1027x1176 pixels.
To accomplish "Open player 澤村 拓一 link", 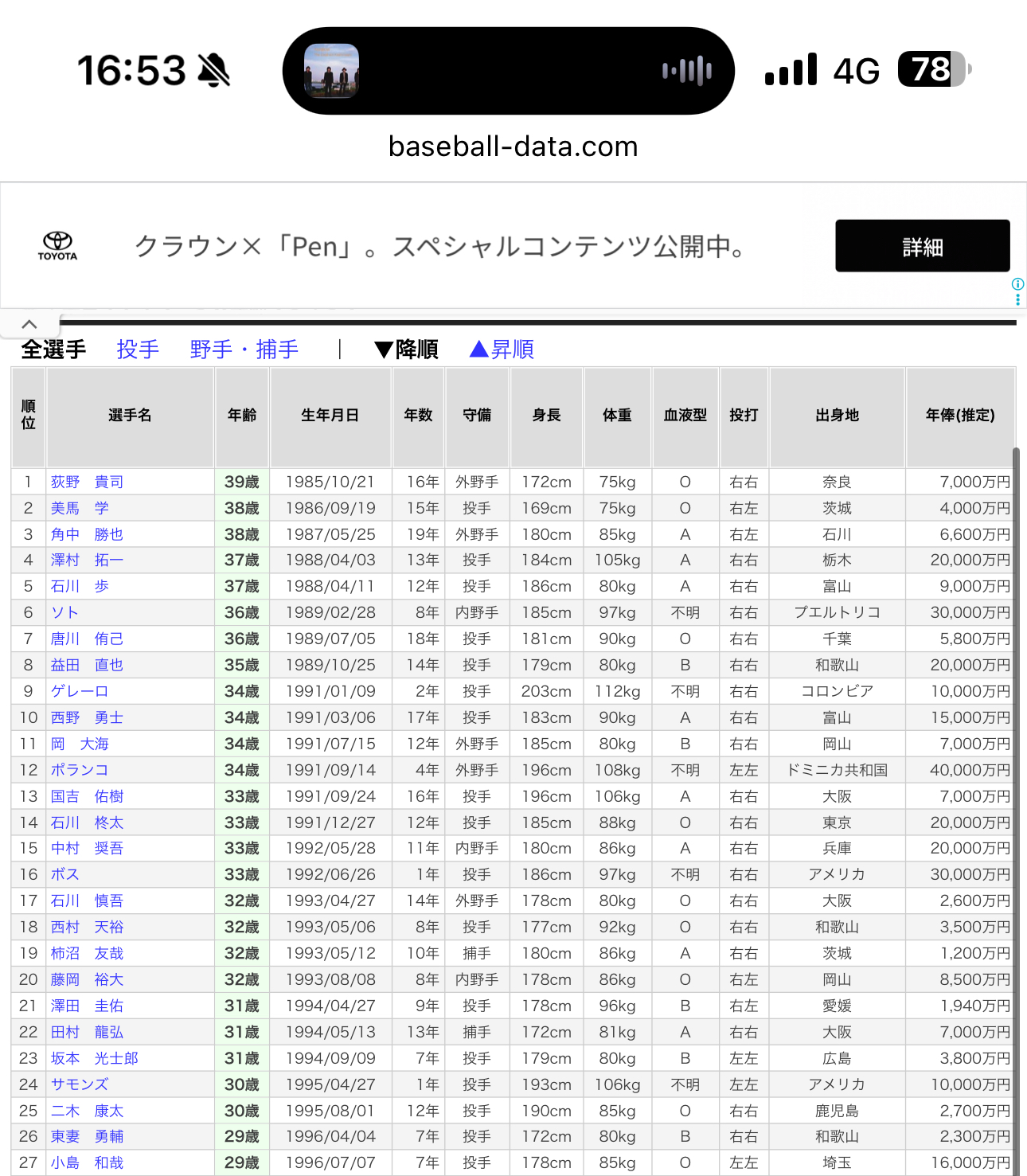I will [87, 560].
